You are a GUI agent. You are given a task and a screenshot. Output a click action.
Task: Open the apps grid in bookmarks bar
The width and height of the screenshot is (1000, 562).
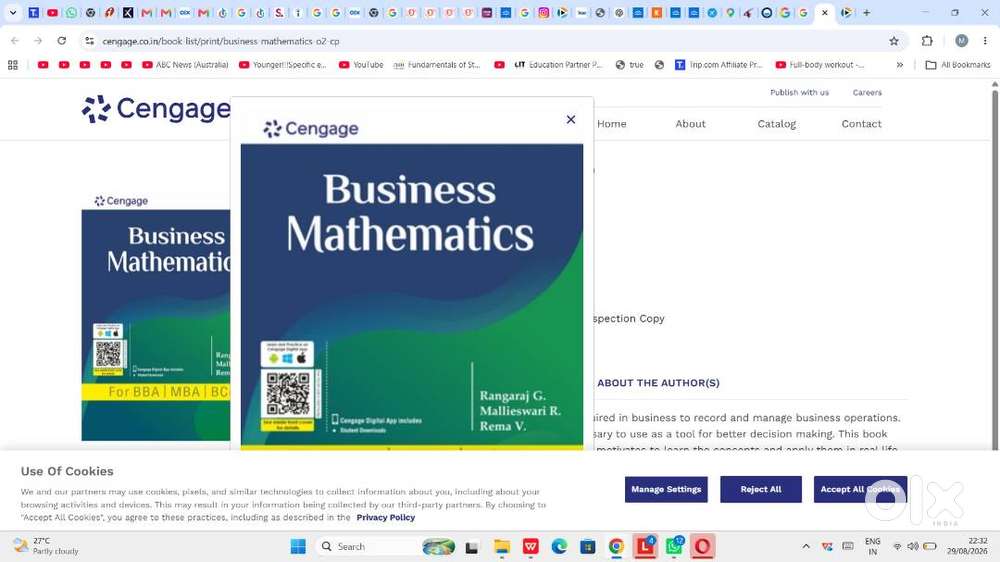click(12, 64)
